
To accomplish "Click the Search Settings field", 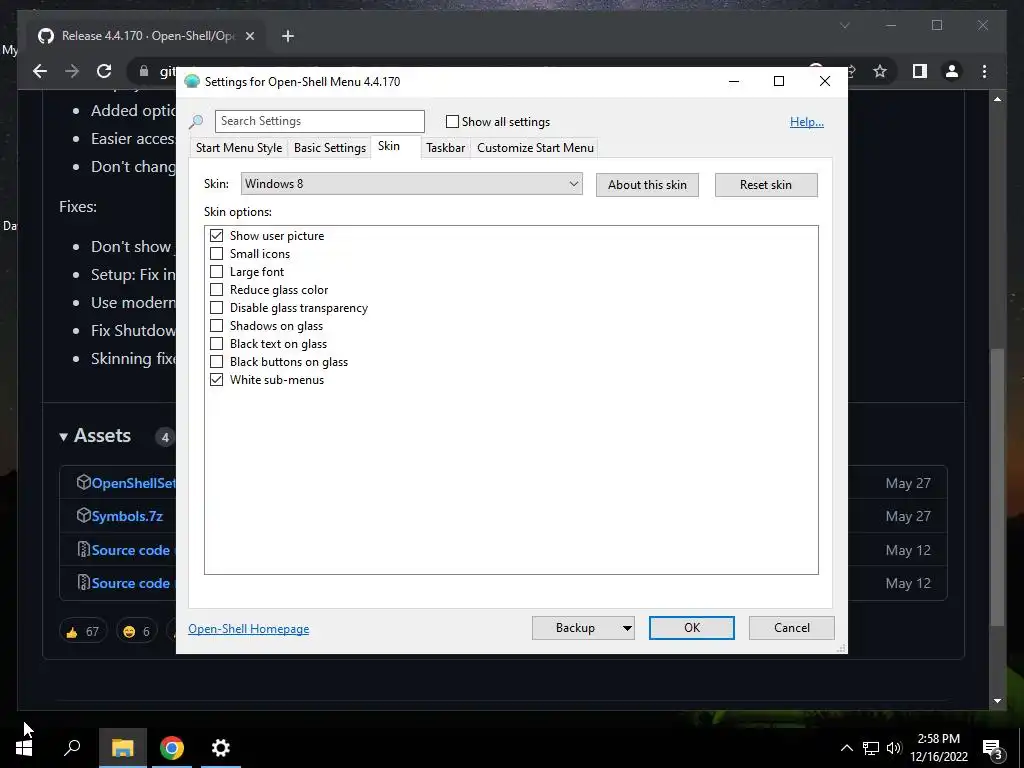I will point(319,121).
